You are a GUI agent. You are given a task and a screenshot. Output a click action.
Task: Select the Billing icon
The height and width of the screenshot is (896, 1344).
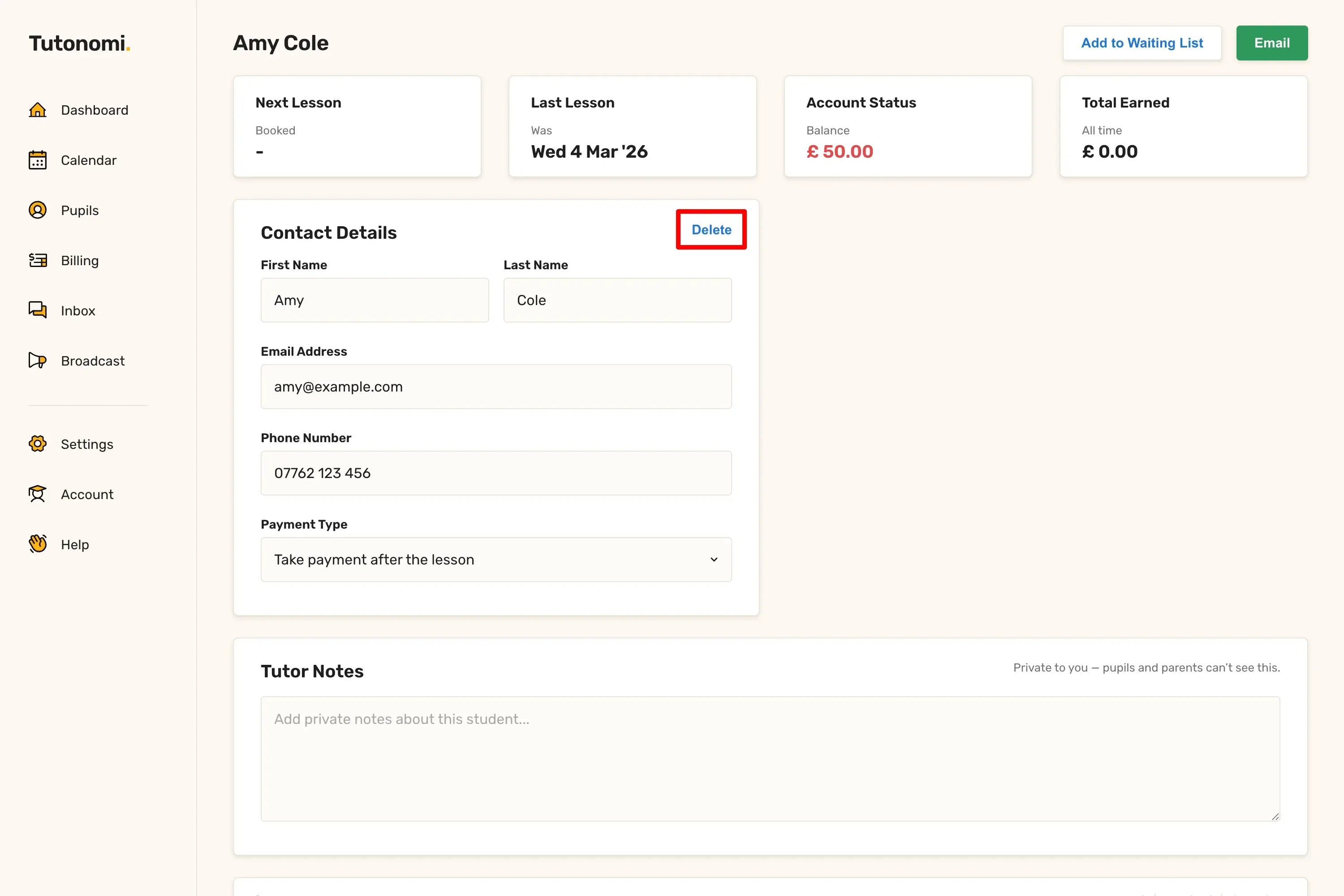38,261
